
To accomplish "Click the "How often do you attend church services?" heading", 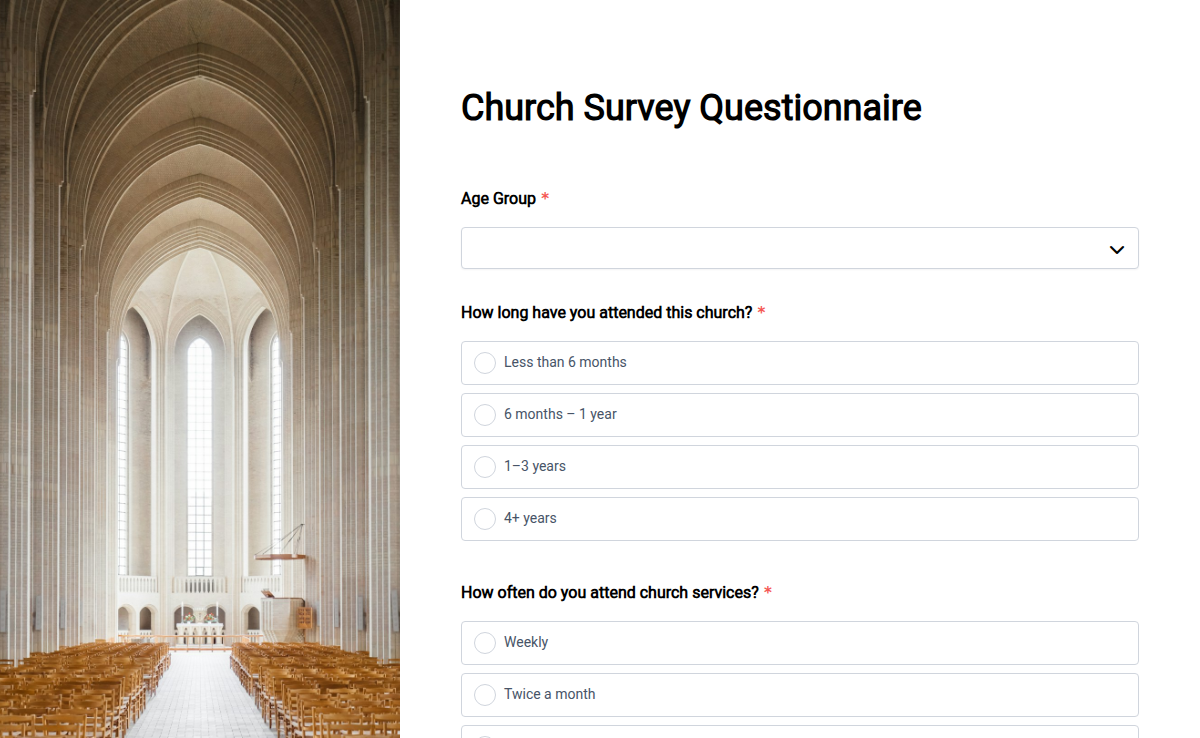I will pyautogui.click(x=609, y=592).
